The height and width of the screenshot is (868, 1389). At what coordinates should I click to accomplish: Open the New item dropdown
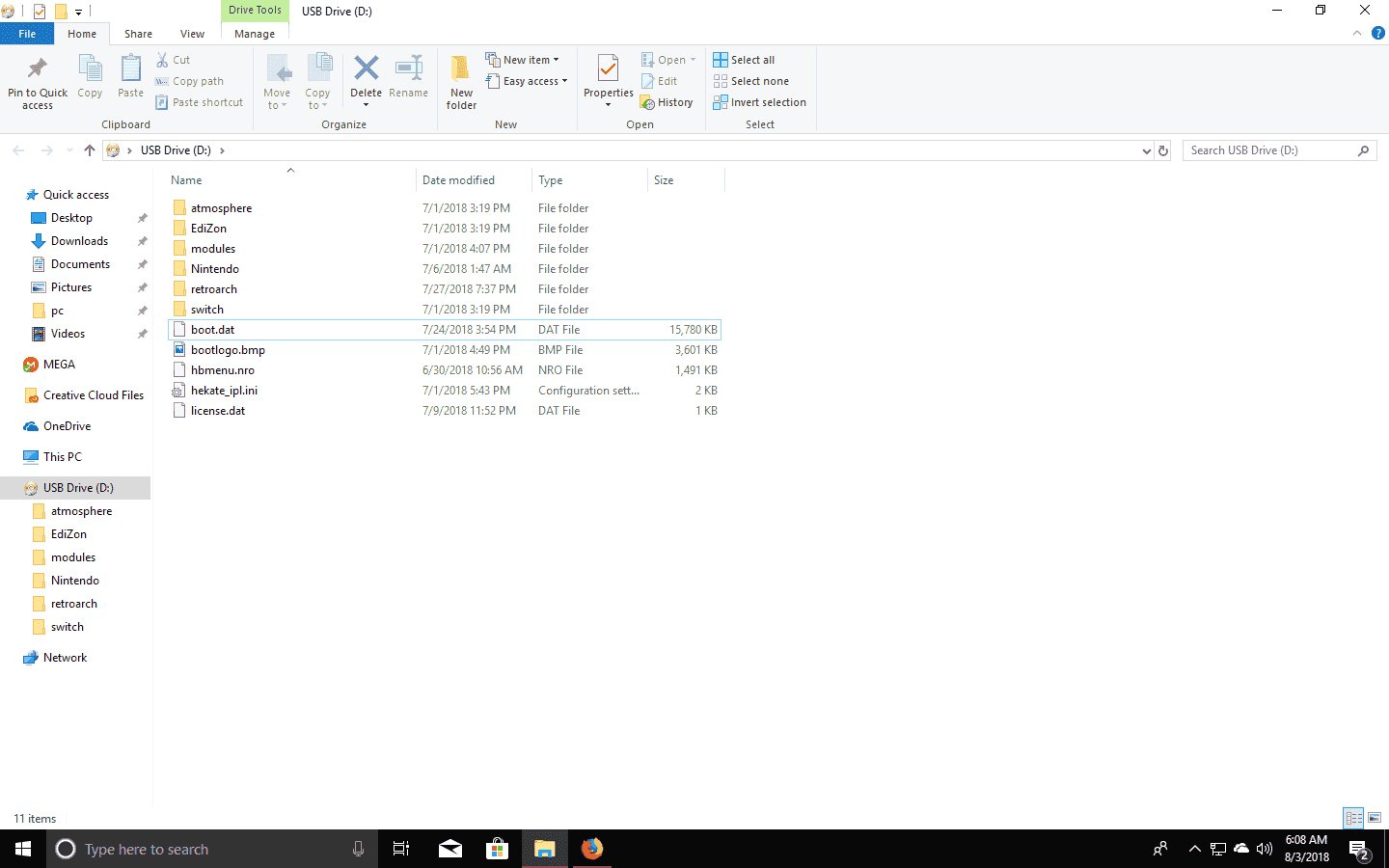click(x=522, y=60)
